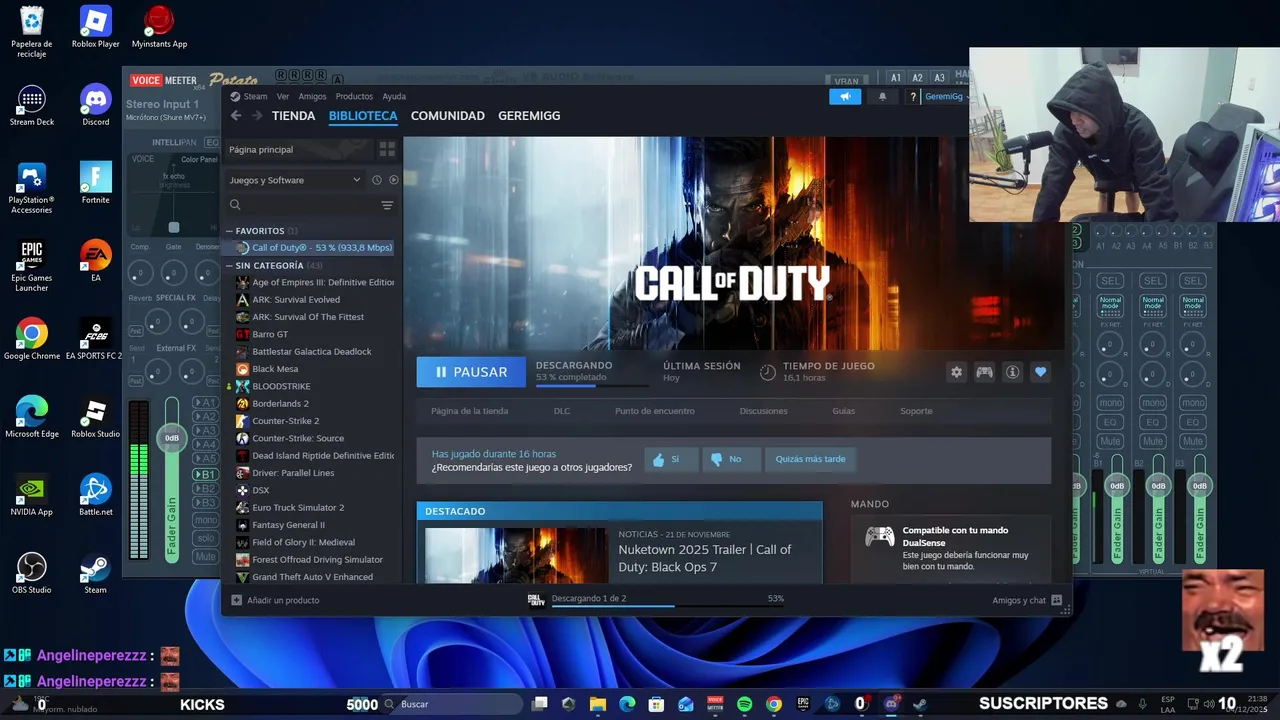Open Spotify from the taskbar
The width and height of the screenshot is (1280, 720).
pyautogui.click(x=744, y=704)
